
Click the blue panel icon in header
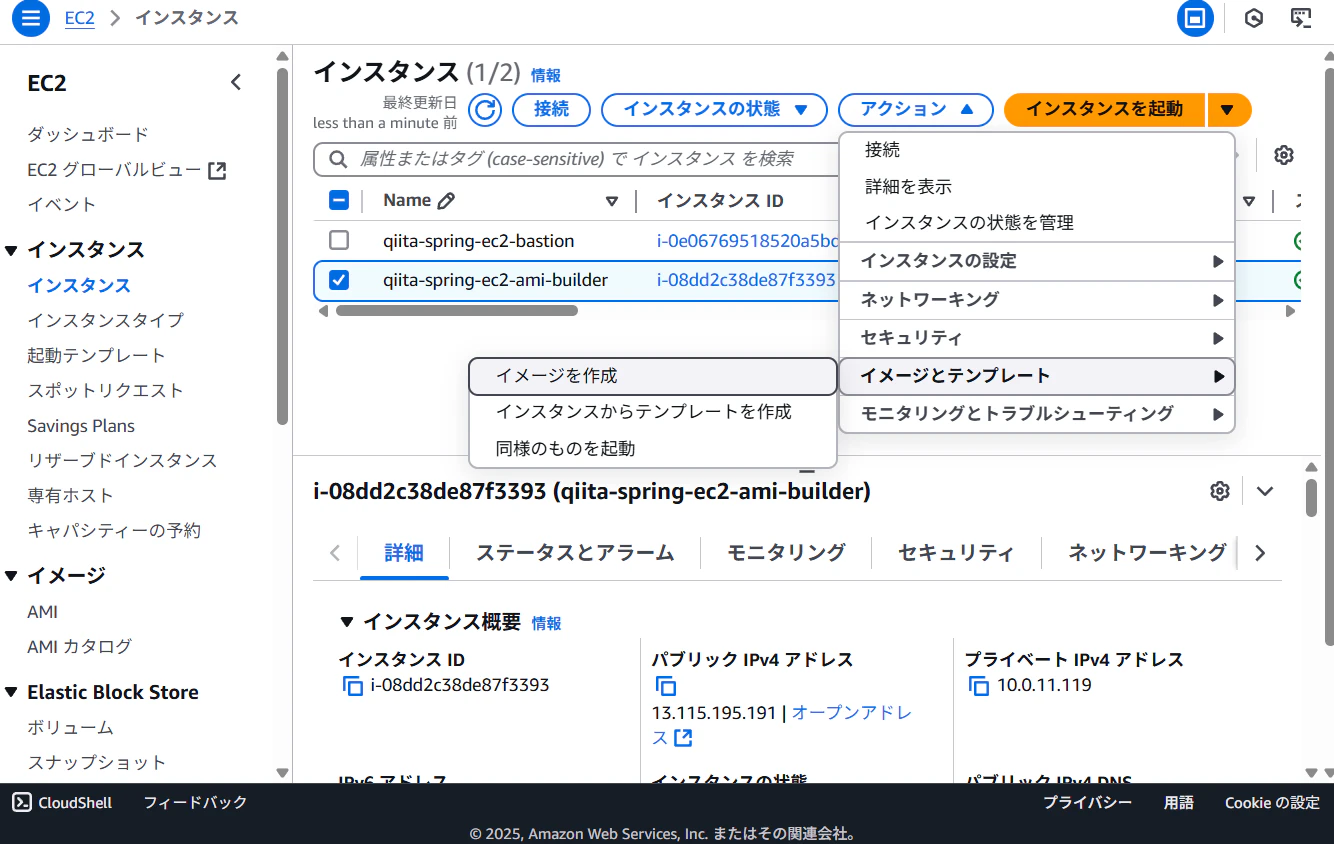(x=1195, y=18)
